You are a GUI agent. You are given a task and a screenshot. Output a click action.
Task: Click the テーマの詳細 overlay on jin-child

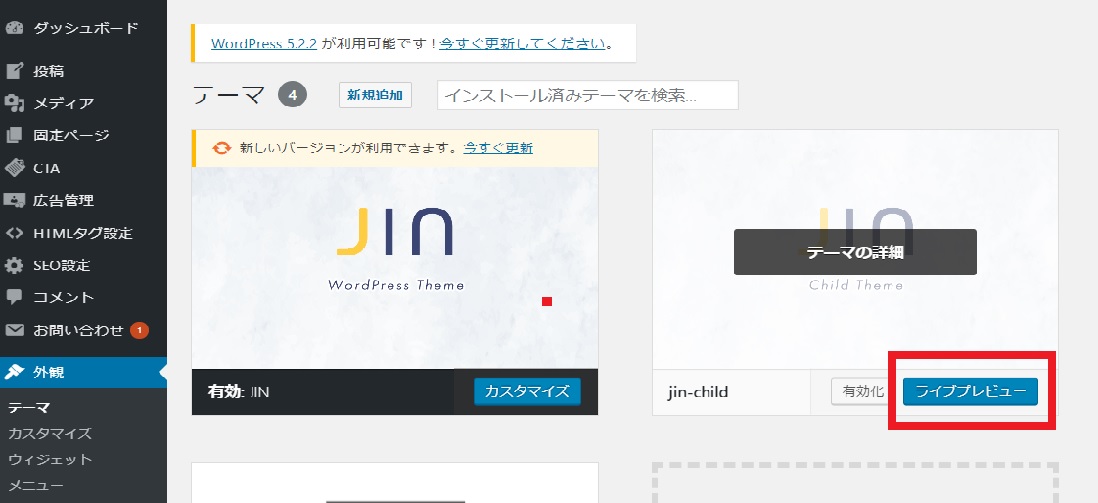pos(855,252)
